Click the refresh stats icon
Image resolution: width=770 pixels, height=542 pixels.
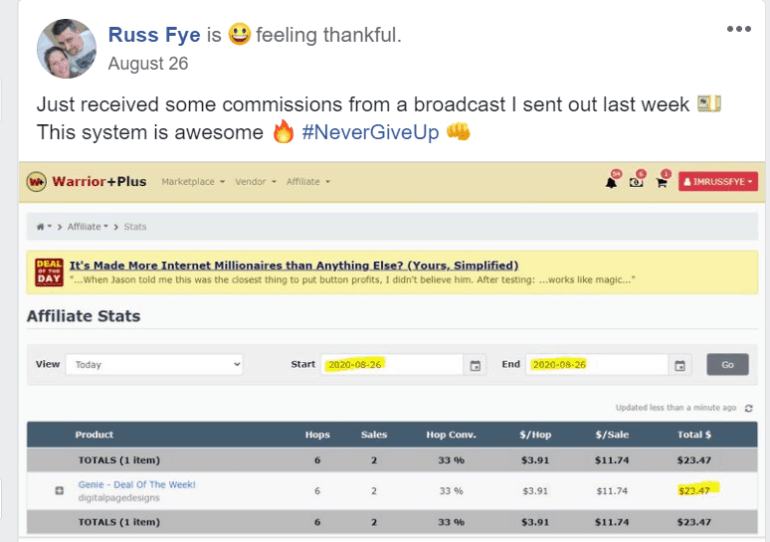pyautogui.click(x=748, y=408)
